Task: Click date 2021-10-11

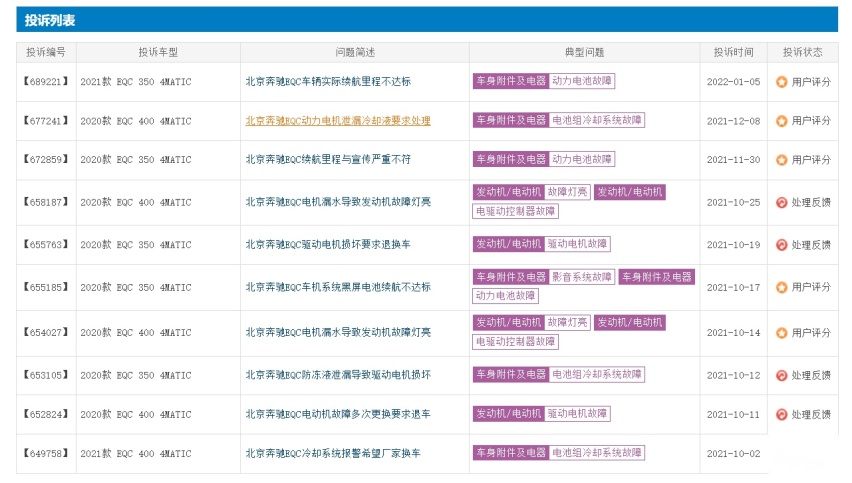Action: 734,415
